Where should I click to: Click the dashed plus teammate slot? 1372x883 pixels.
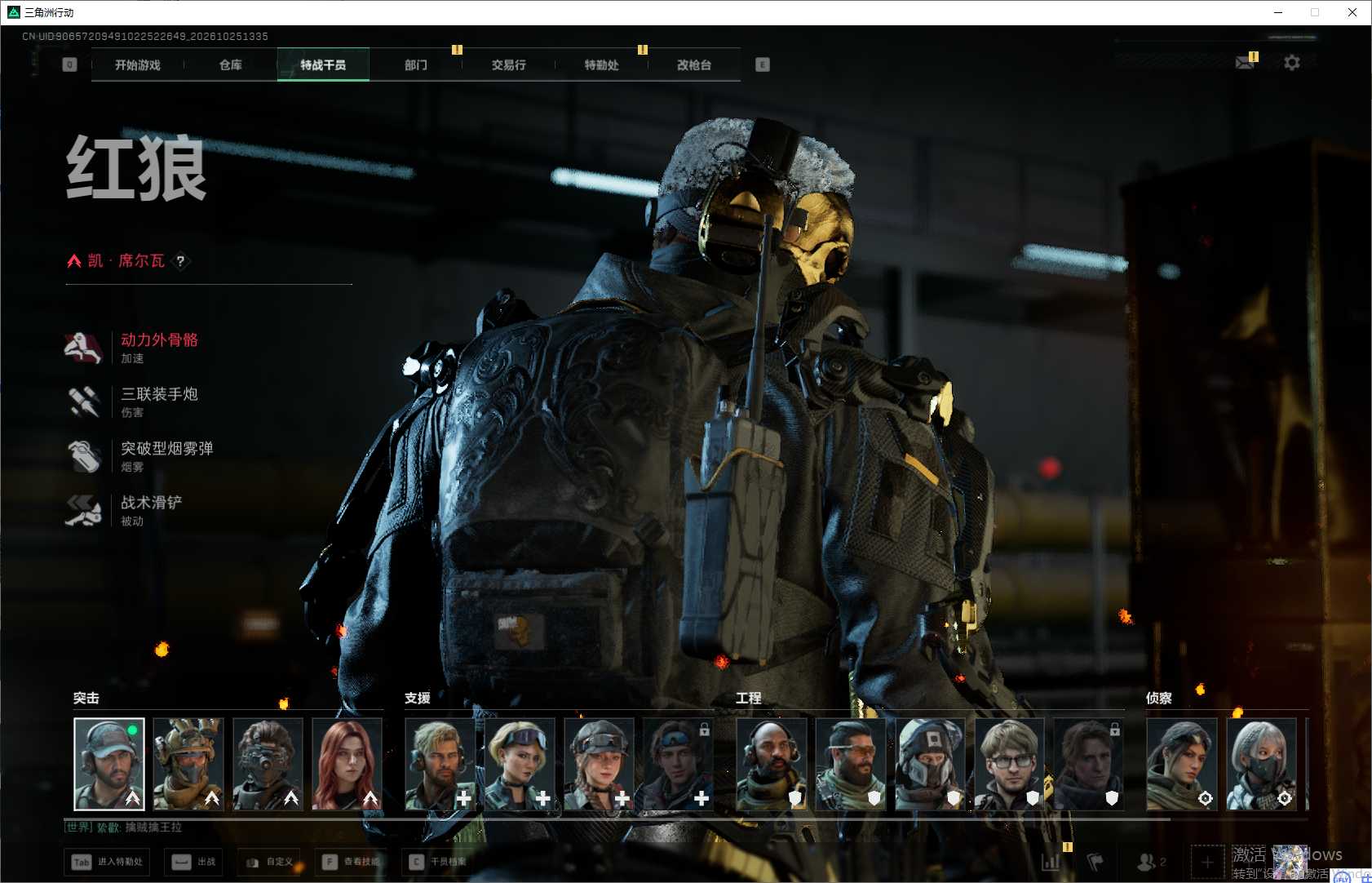1207,862
